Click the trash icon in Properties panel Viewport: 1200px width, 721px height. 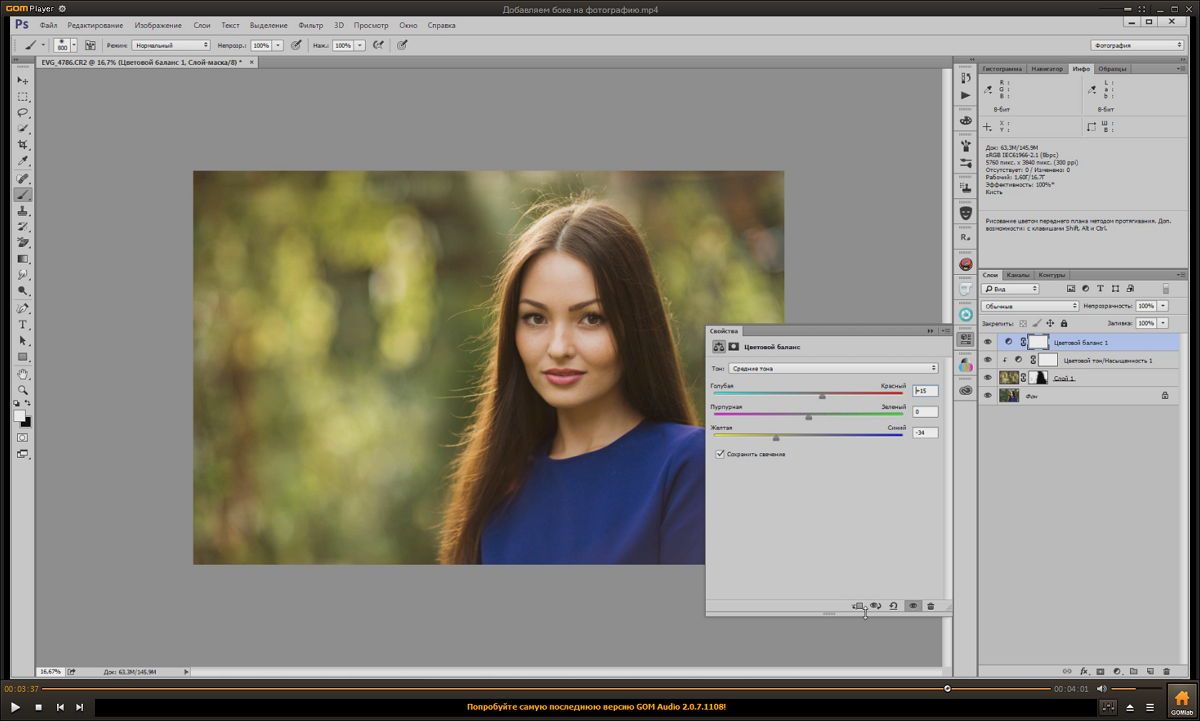[930, 606]
